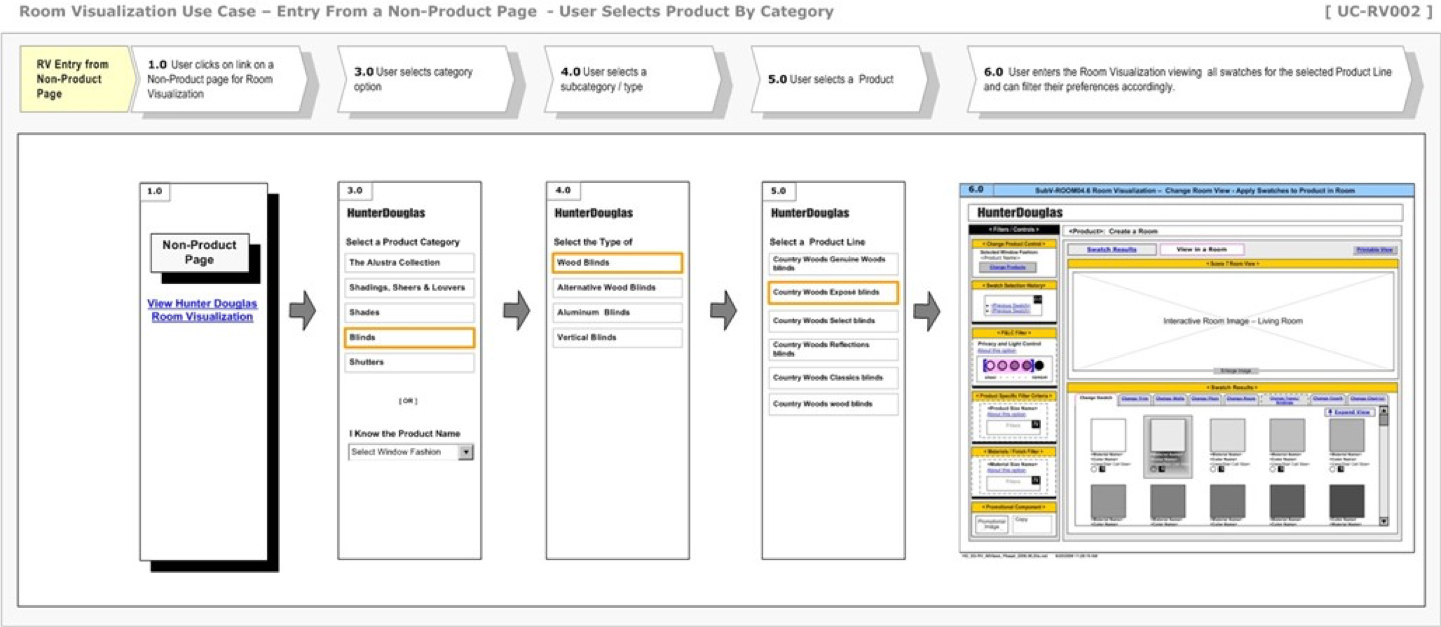The image size is (1441, 627).
Task: Open the Select Window Fashion dropdown
Action: tap(410, 452)
